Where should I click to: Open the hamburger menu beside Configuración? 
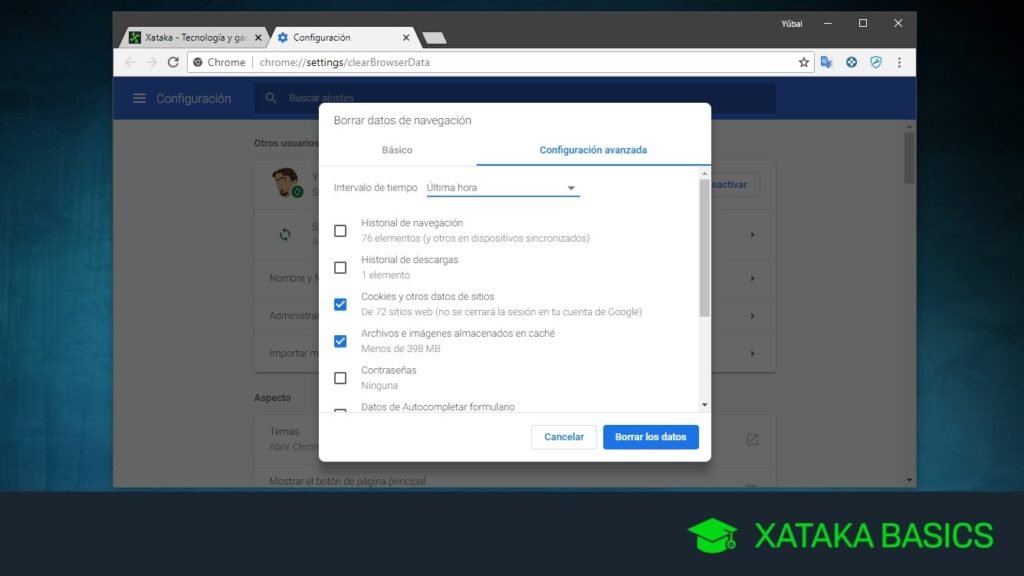point(138,98)
